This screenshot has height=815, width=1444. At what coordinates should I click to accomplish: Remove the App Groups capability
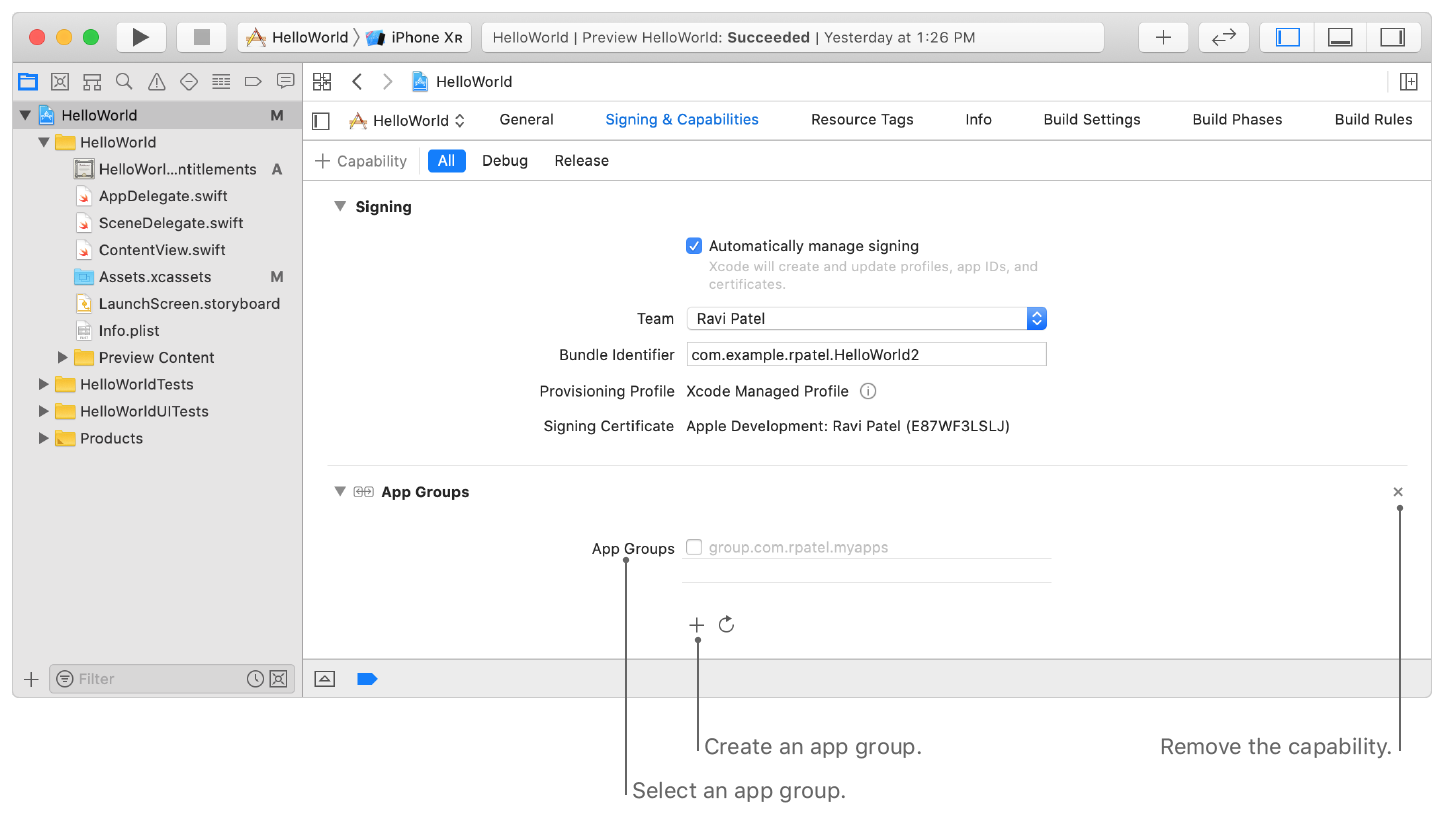click(x=1398, y=492)
